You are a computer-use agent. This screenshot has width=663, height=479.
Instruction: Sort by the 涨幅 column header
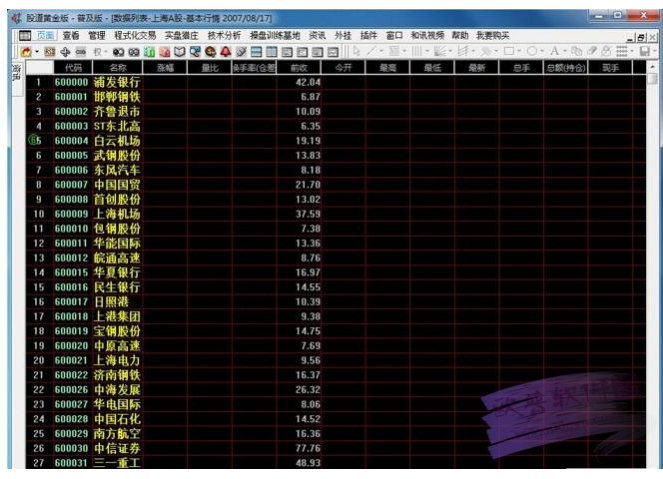165,68
